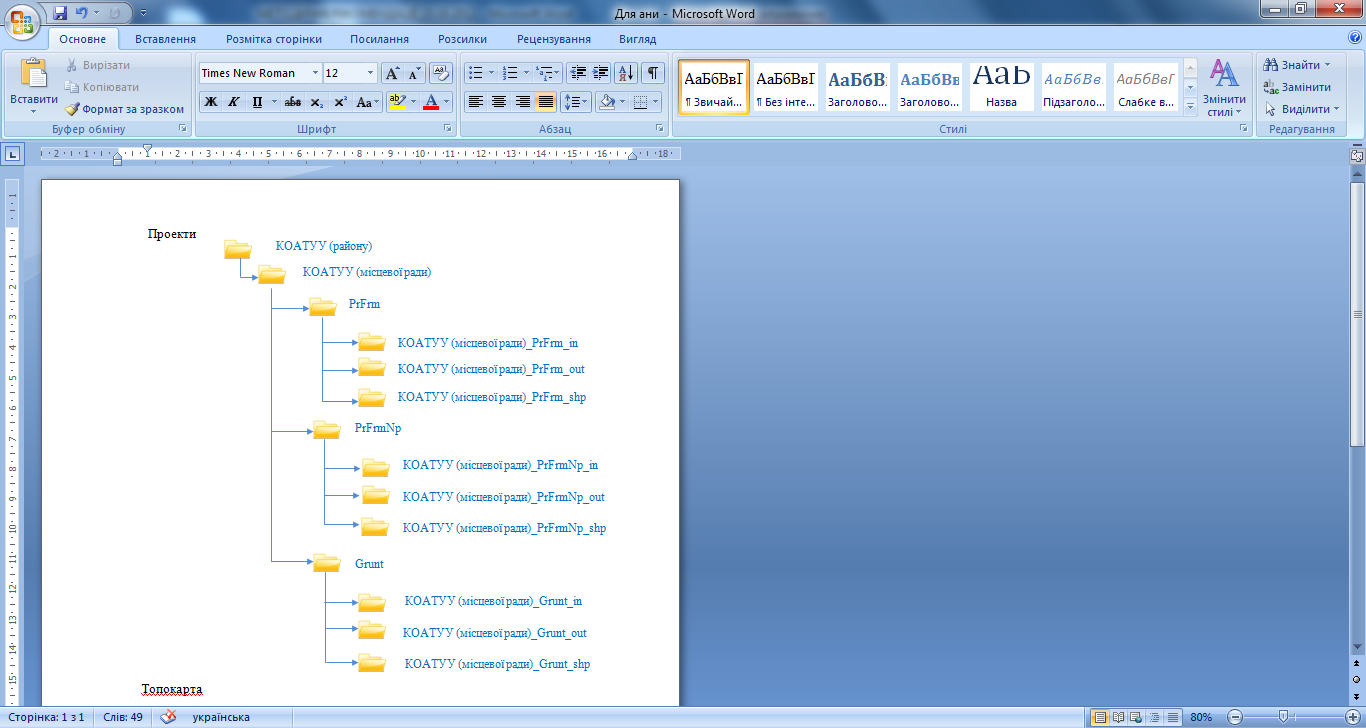The image size is (1366, 728).
Task: Open numbering list dropdown arrow
Action: pyautogui.click(x=525, y=73)
